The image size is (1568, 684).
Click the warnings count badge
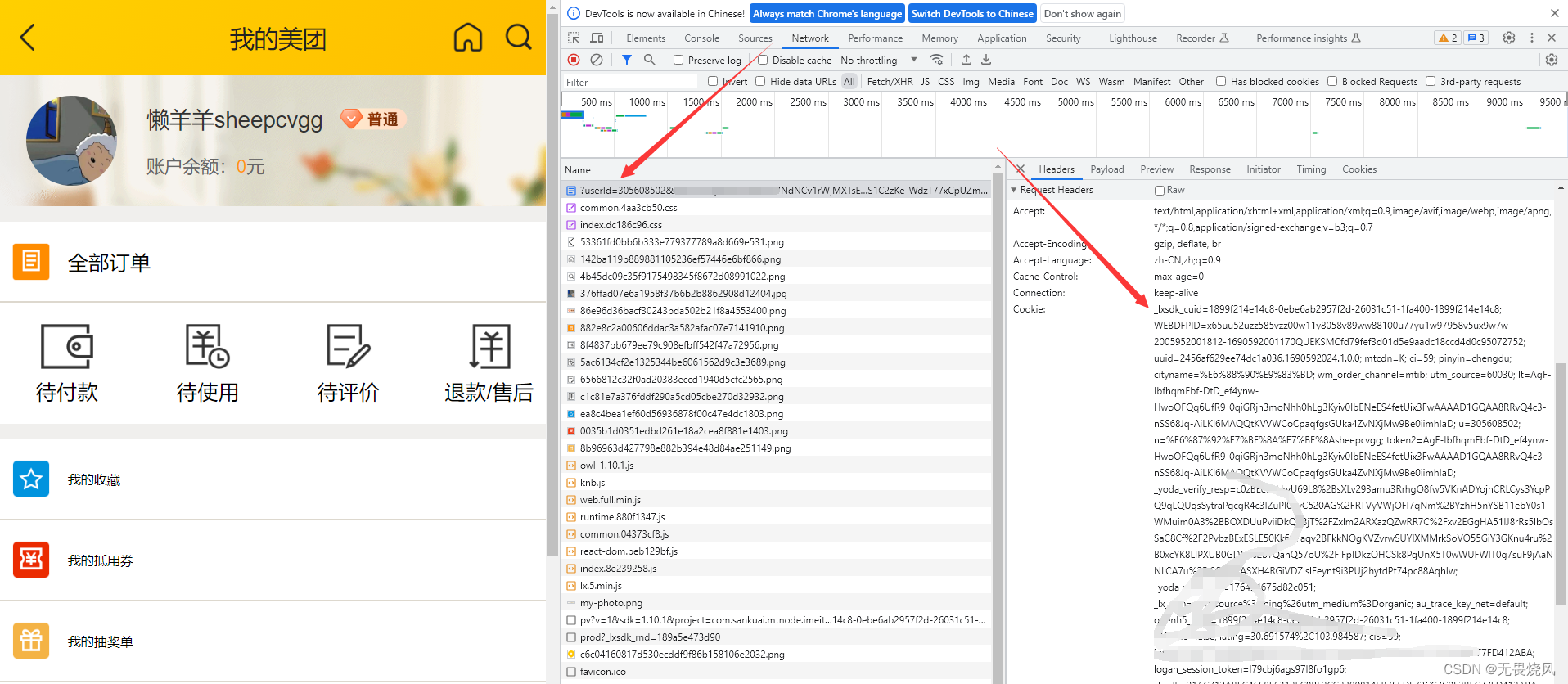click(x=1448, y=38)
